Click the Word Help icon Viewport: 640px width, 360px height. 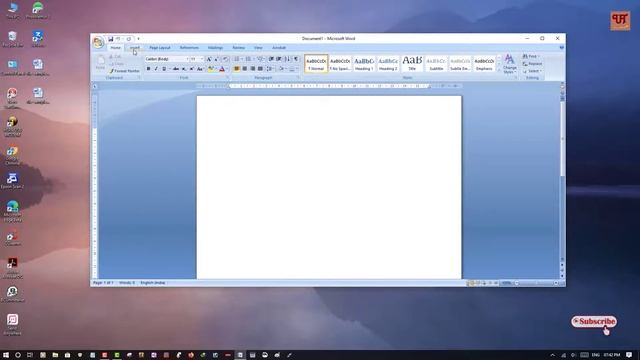tap(561, 48)
